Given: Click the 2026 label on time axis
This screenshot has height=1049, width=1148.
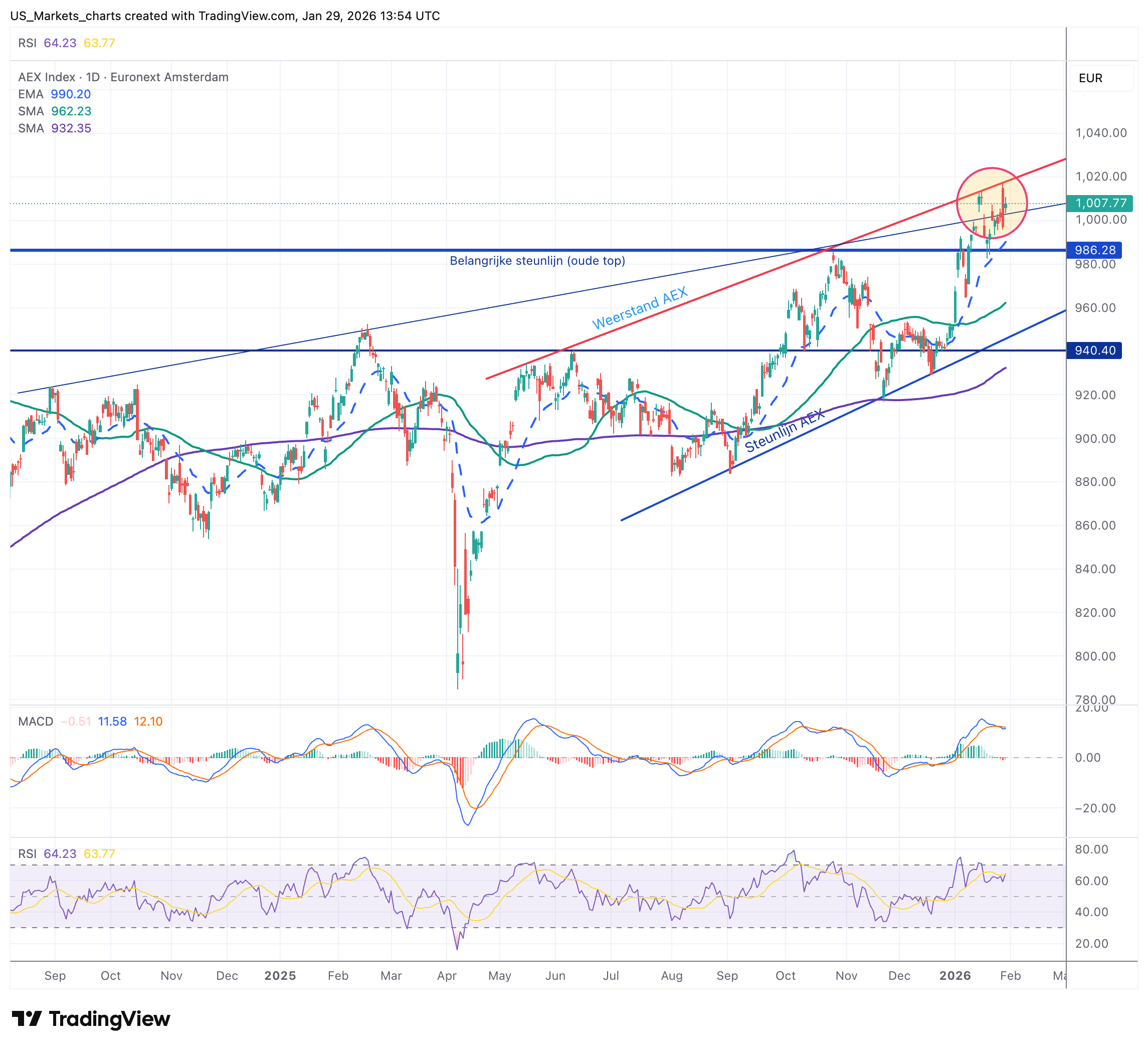Looking at the screenshot, I should [954, 975].
